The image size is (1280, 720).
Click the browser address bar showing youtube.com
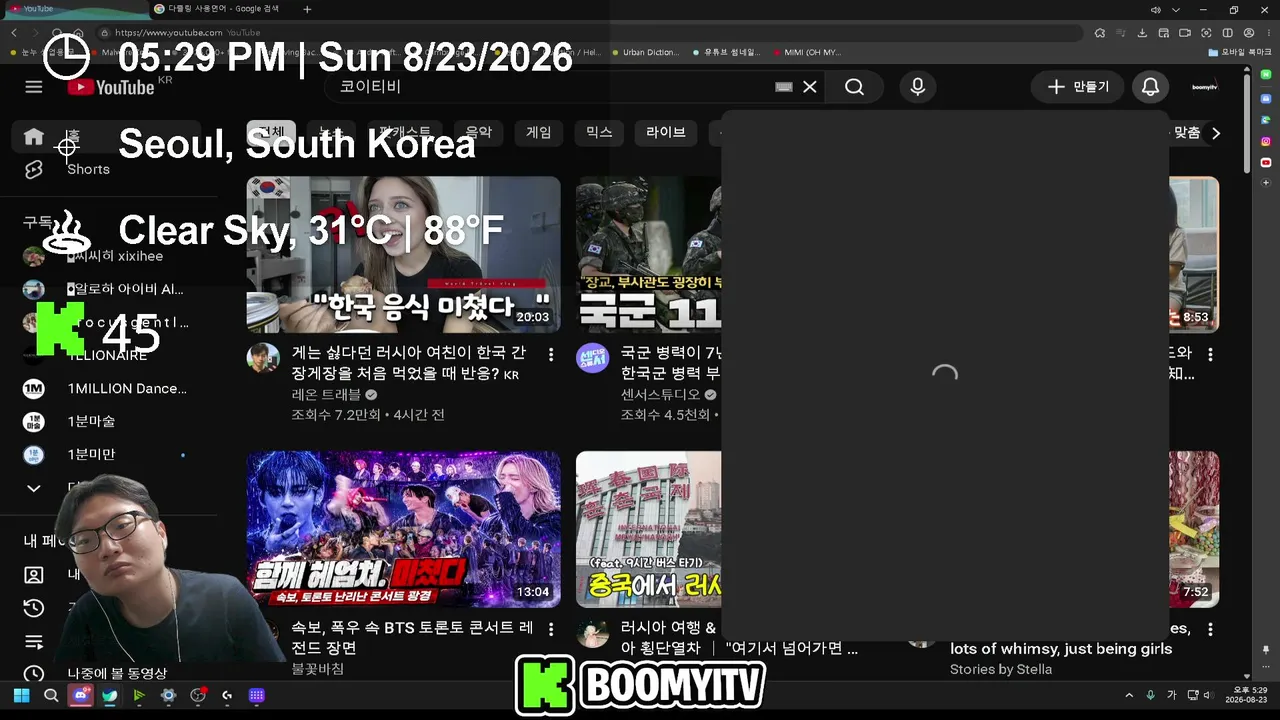590,33
